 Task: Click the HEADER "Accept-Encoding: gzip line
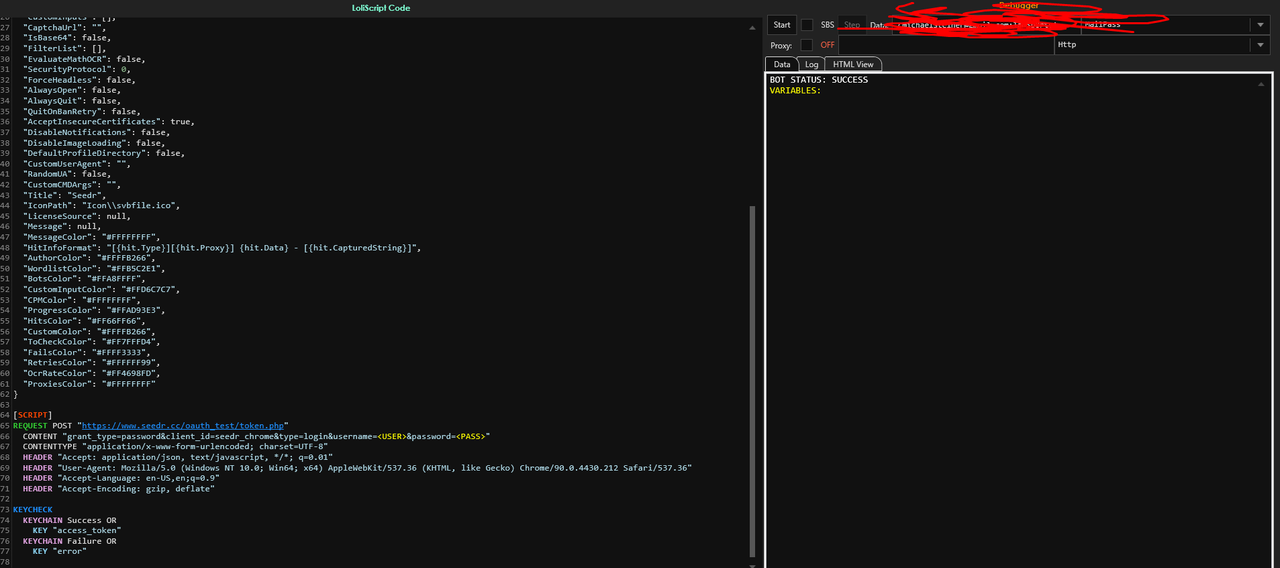tap(121, 488)
